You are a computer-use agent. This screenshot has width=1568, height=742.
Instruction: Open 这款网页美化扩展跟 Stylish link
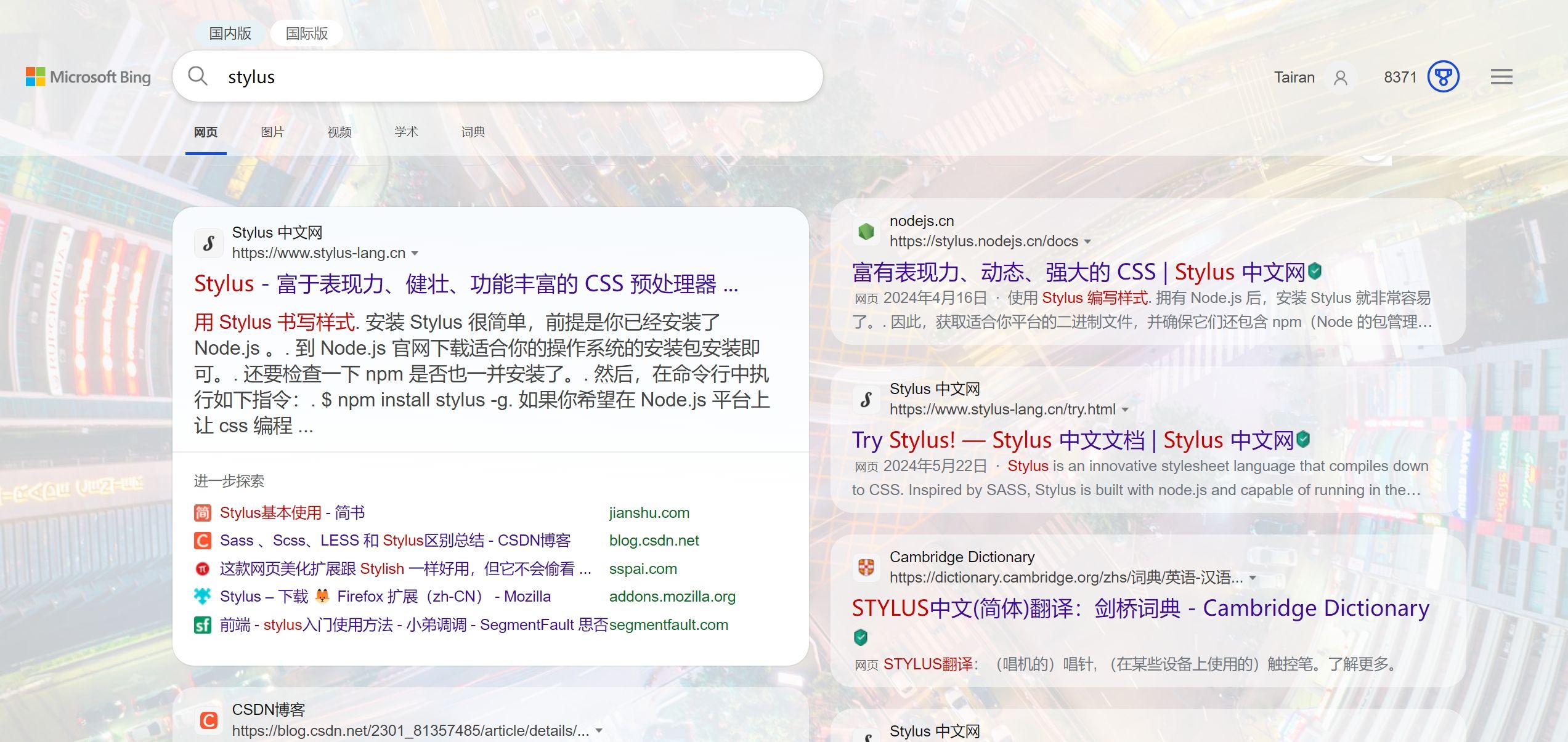pyautogui.click(x=405, y=569)
